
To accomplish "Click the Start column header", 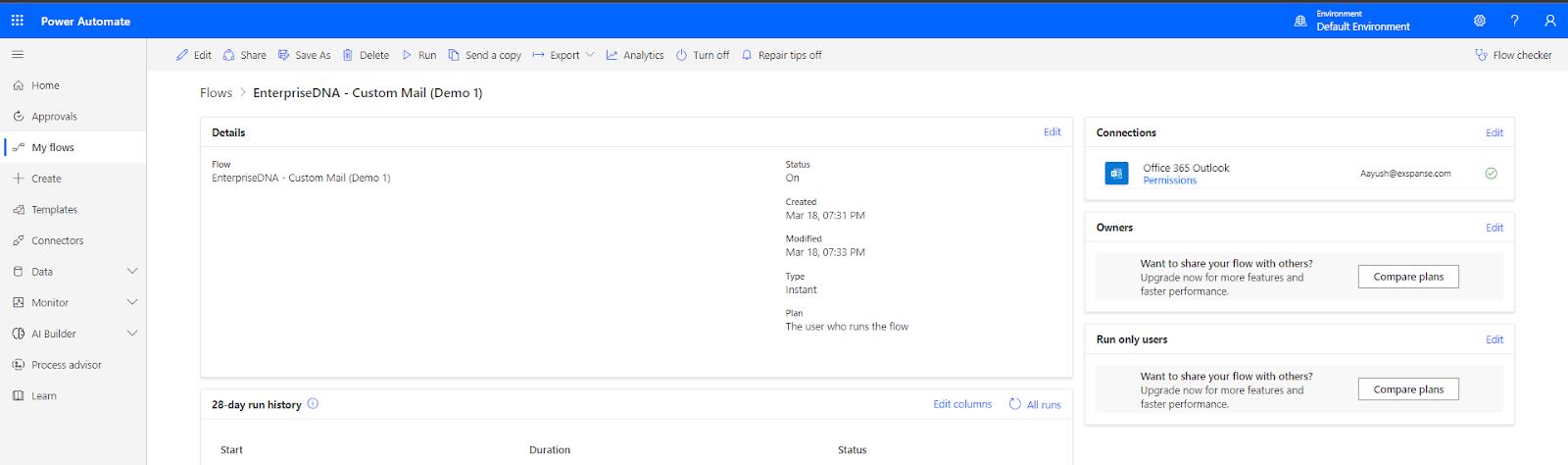I will click(231, 450).
